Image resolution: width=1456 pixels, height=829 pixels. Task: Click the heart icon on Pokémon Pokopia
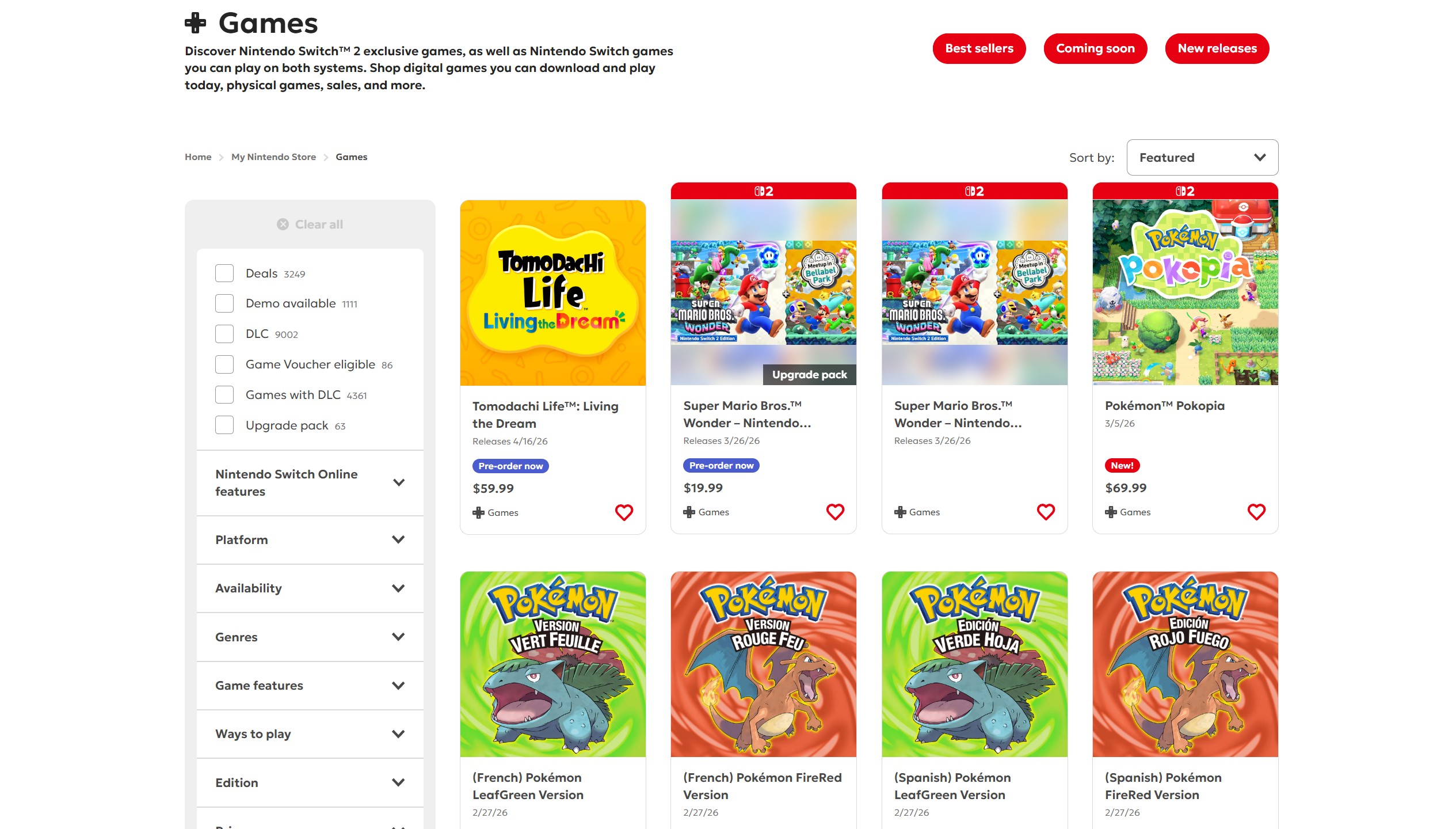(x=1256, y=512)
